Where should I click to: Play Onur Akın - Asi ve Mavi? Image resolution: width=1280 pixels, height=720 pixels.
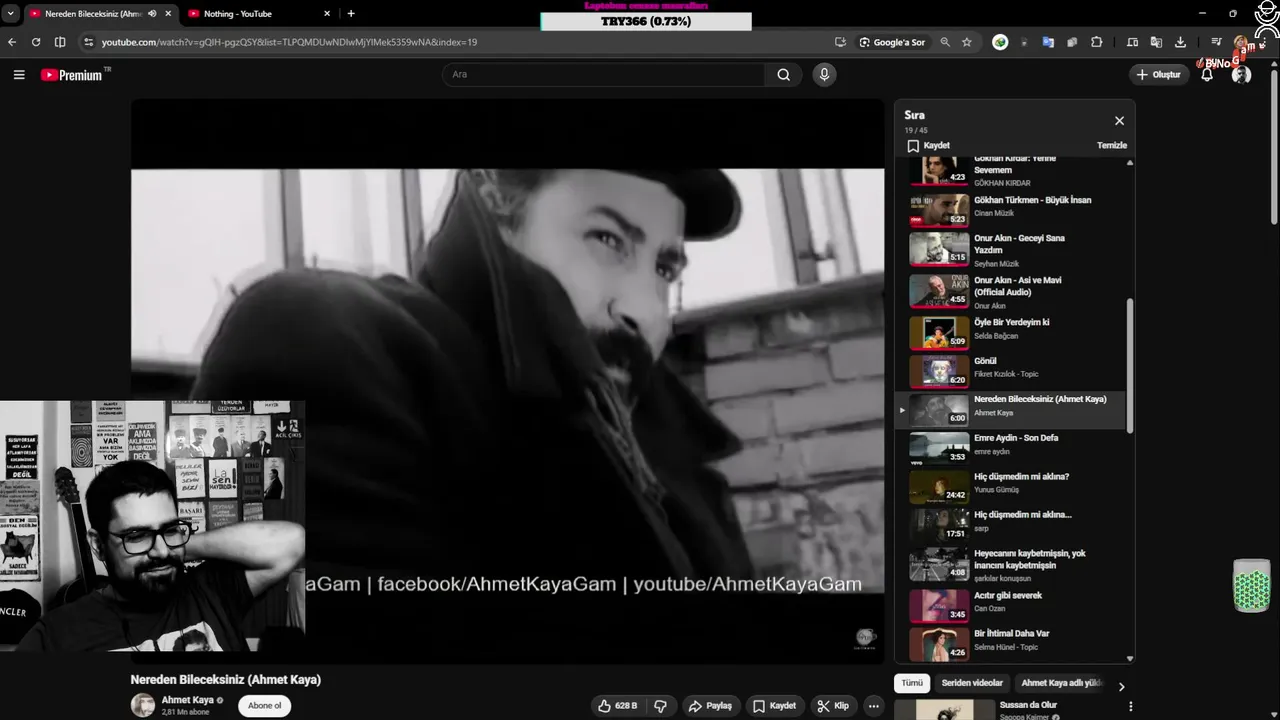pyautogui.click(x=1010, y=292)
